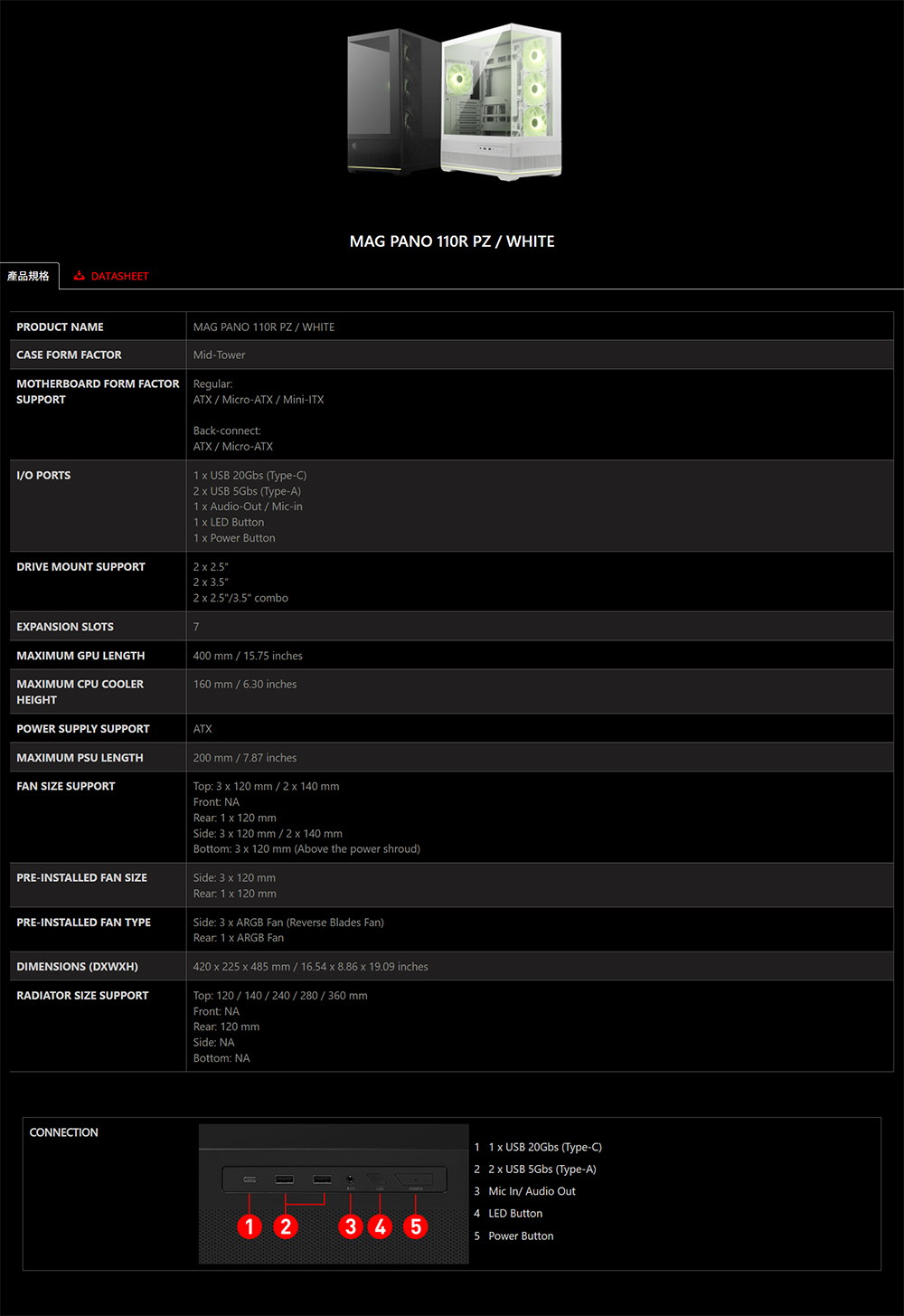Screen dimensions: 904x1316
Task: Click the 400 mm GPU length value
Action: 248,656
